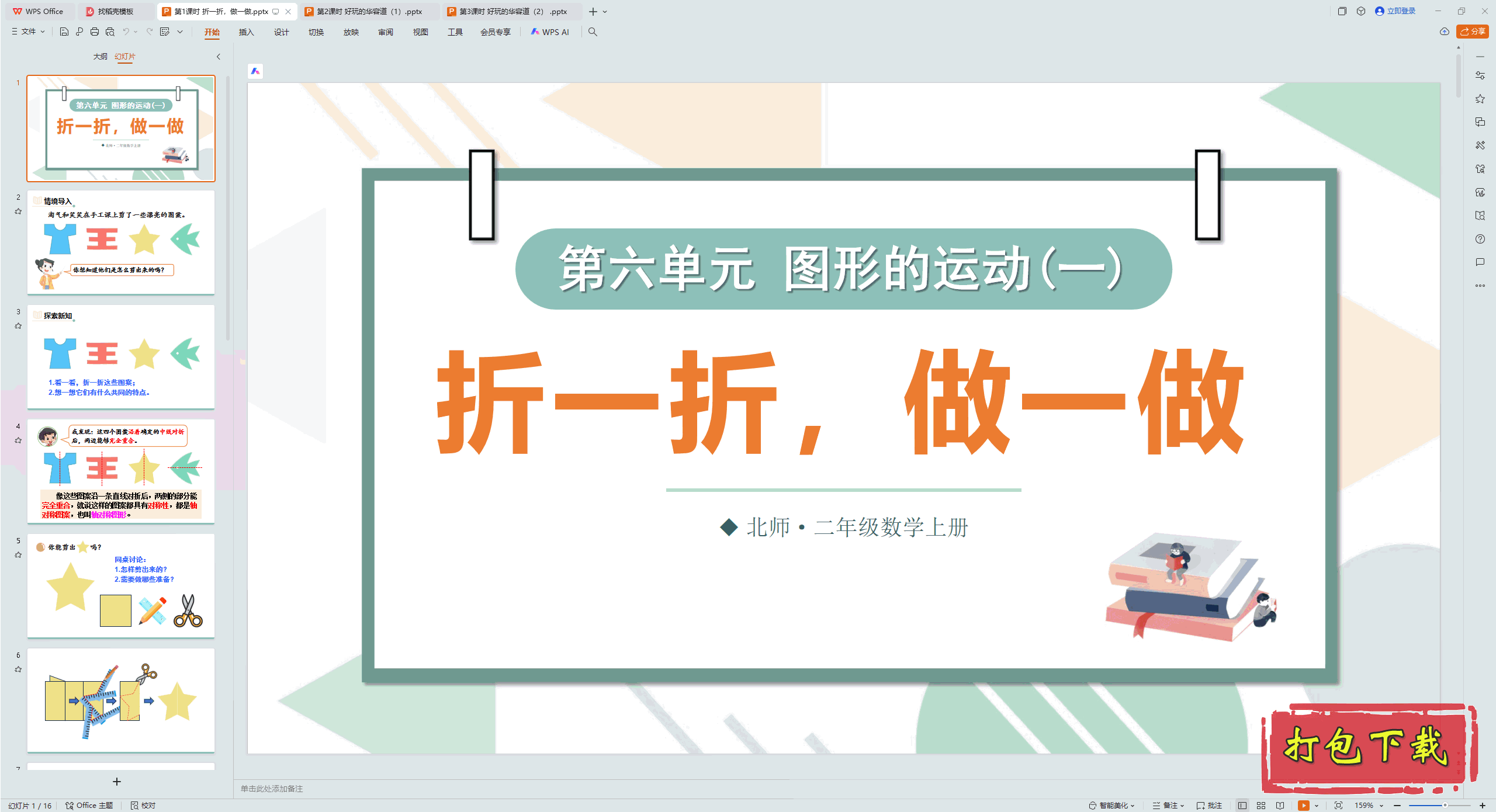Screen dimensions: 1496x812
Task: Switch to normal view mode
Action: click(1242, 805)
